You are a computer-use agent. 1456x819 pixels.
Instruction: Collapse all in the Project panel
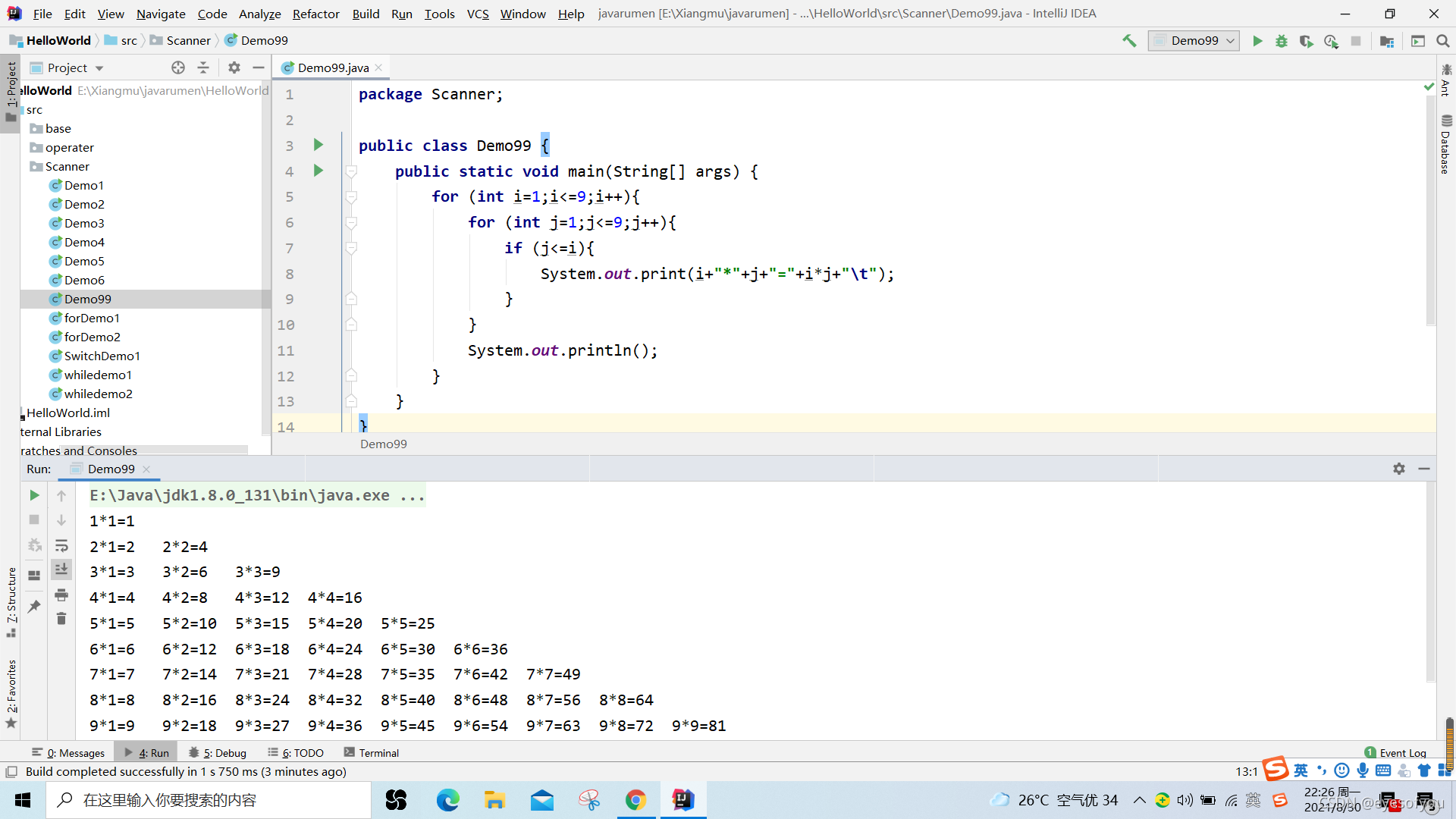[203, 67]
